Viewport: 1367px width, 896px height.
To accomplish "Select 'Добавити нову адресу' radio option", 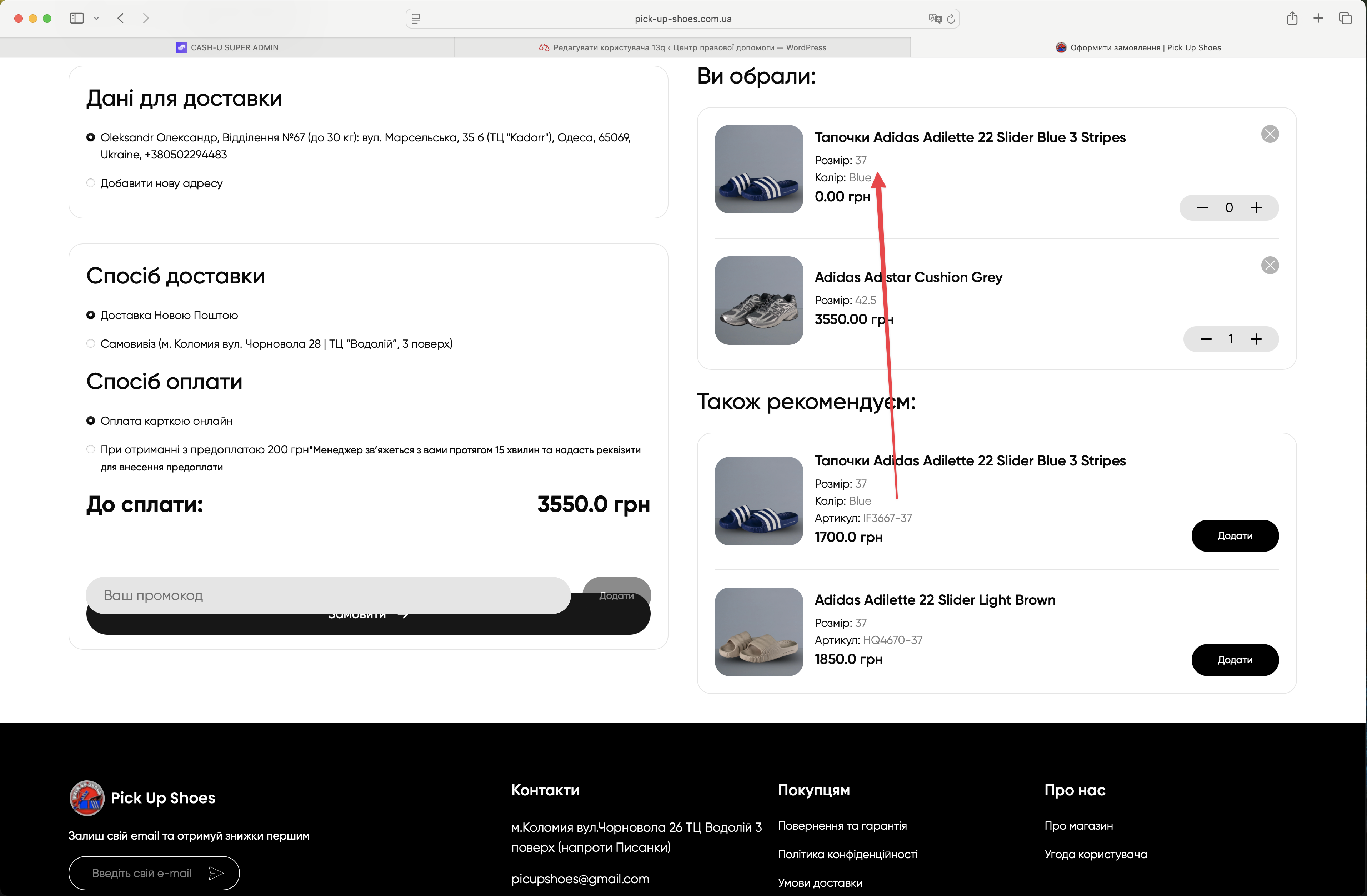I will coord(91,183).
